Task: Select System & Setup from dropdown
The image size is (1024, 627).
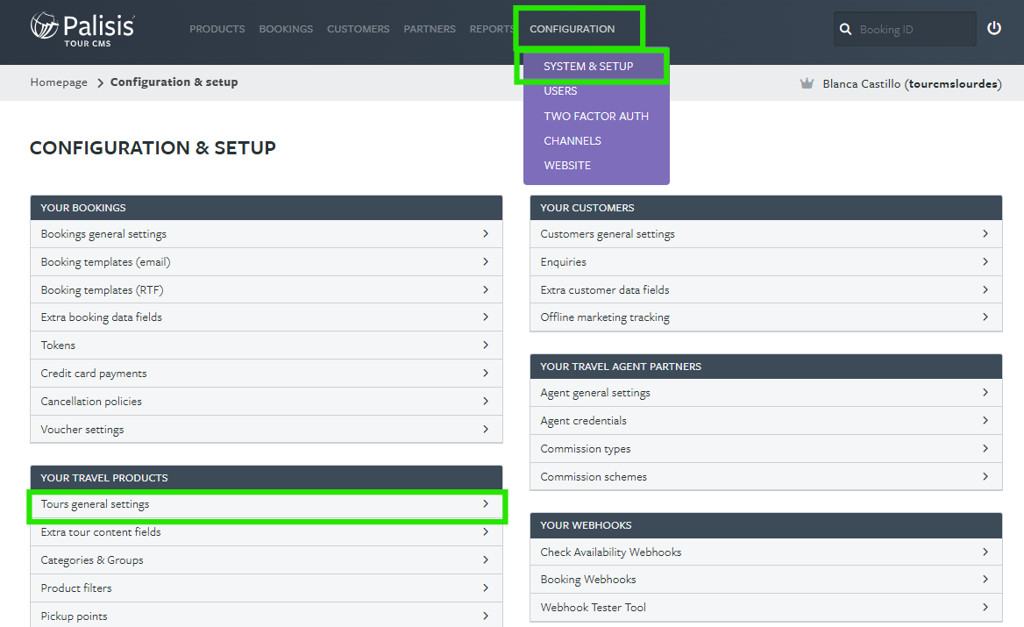Action: 588,66
